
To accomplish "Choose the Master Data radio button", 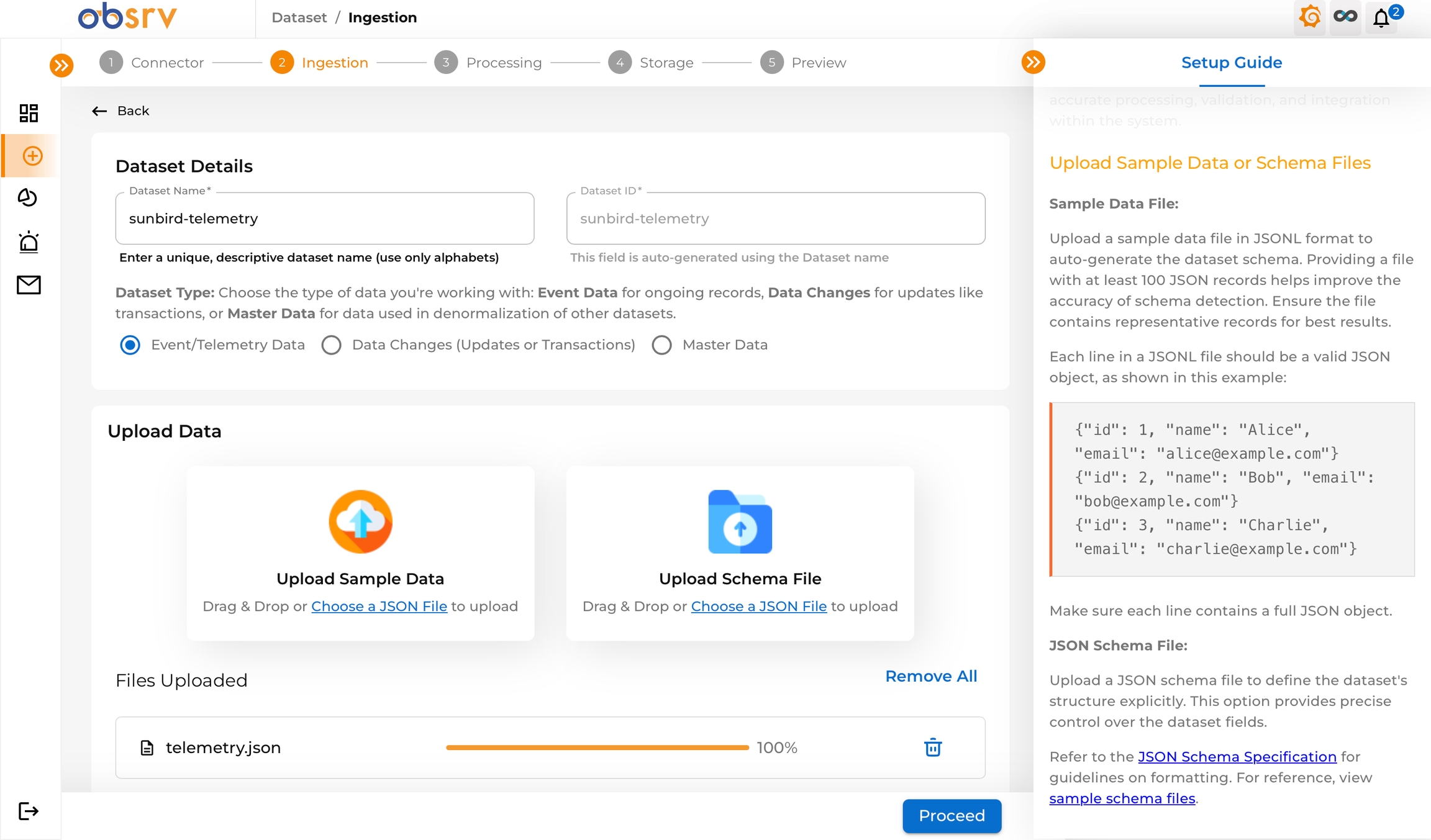I will 662,345.
